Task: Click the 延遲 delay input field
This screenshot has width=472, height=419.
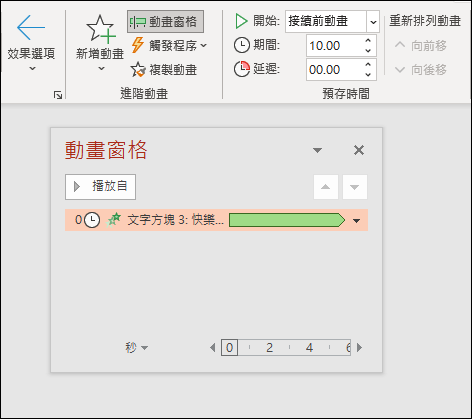Action: (x=335, y=70)
